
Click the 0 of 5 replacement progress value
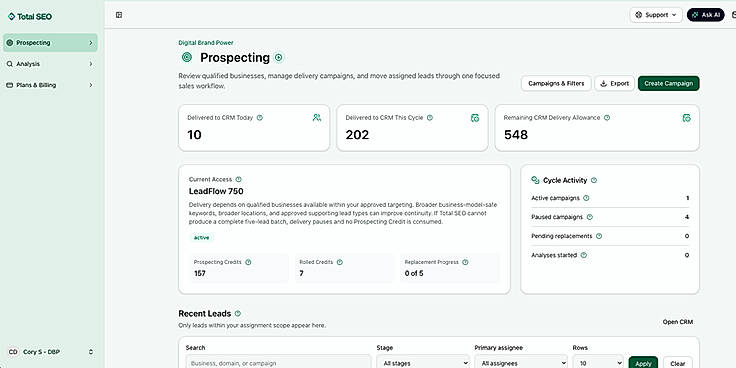(414, 273)
